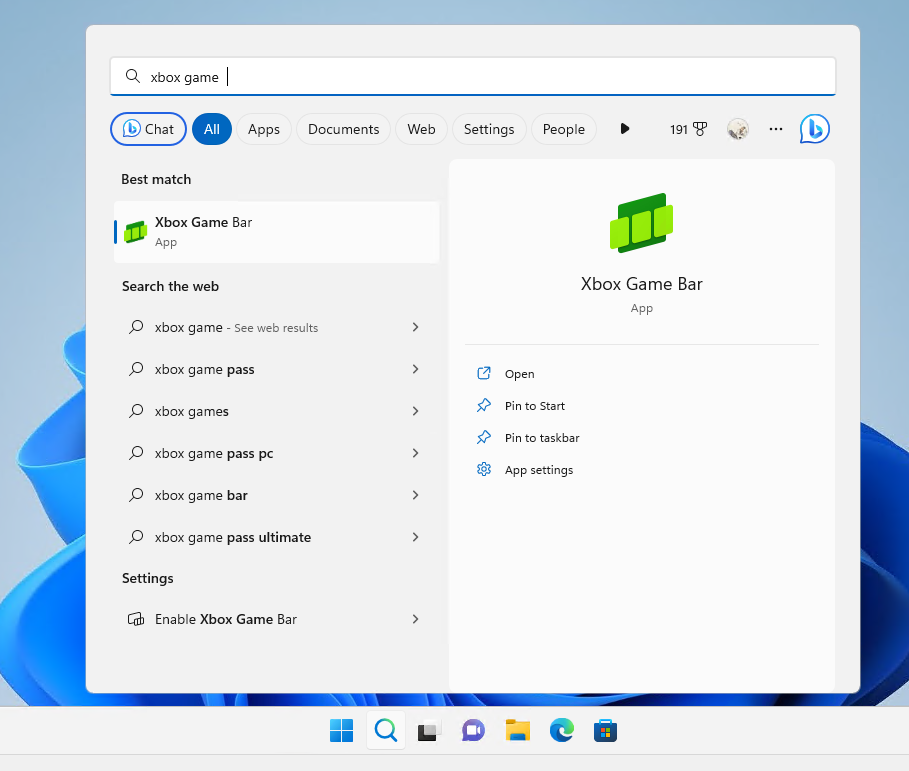Switch to the Apps filter tab
Viewport: 909px width, 771px height.
(x=264, y=129)
